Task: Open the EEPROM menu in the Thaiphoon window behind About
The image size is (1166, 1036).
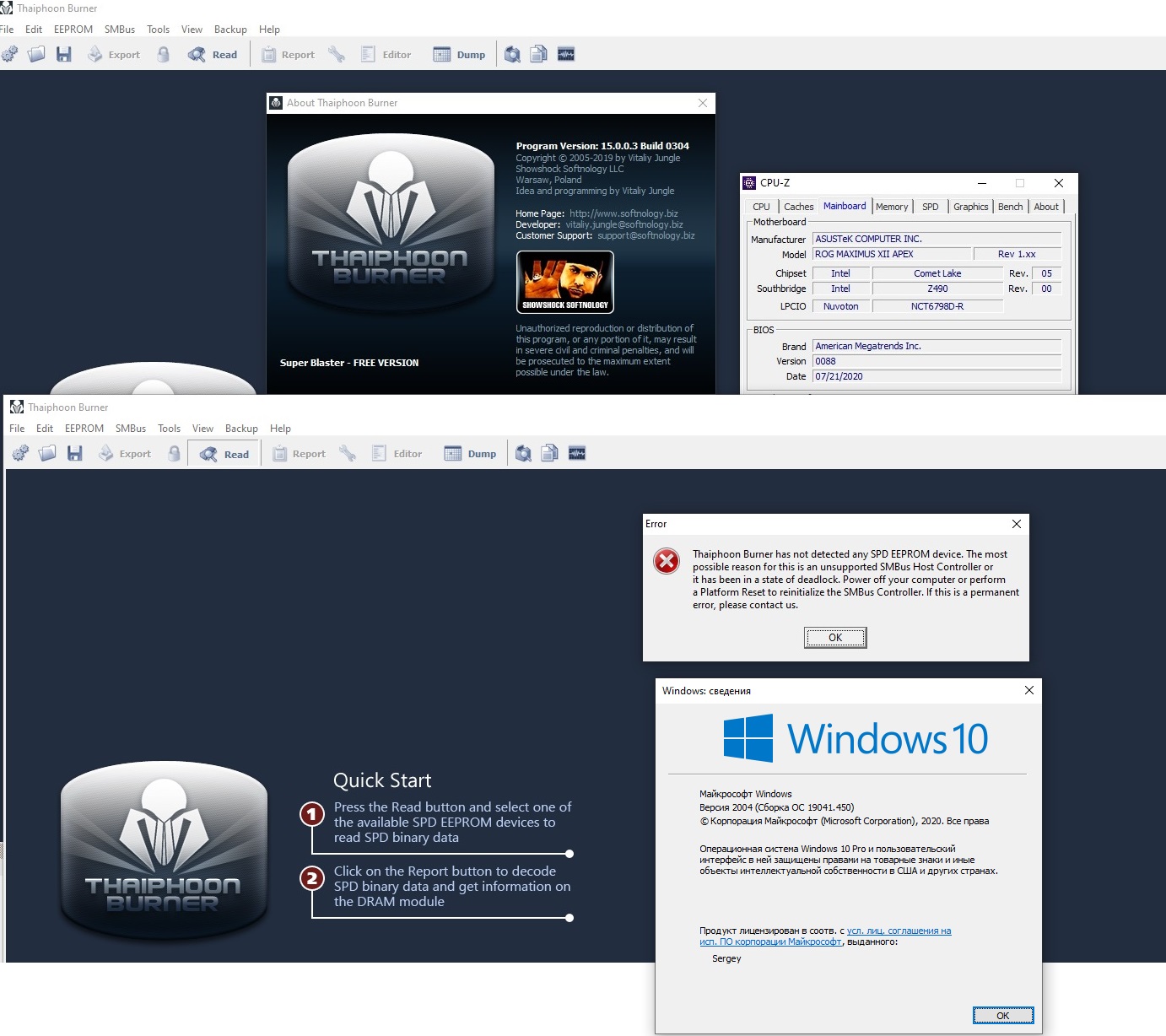Action: coord(73,30)
